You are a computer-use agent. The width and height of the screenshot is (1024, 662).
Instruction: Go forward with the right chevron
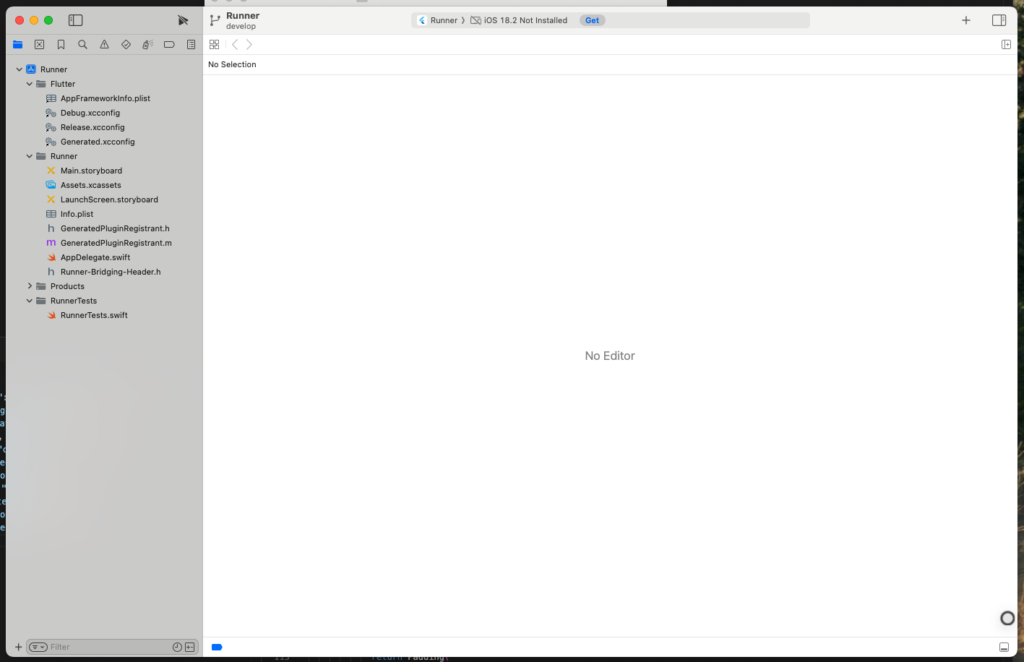pyautogui.click(x=249, y=44)
